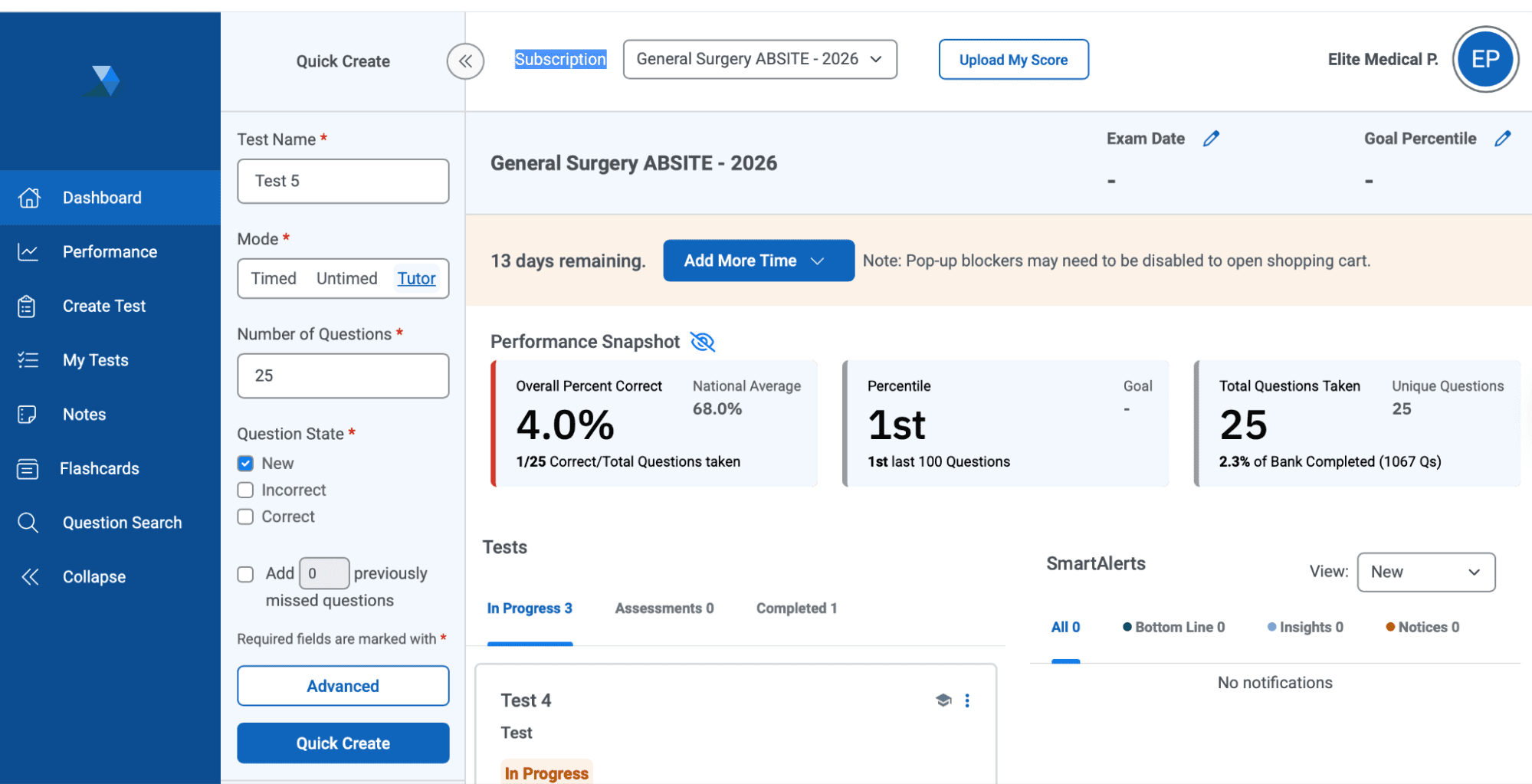The height and width of the screenshot is (784, 1532).
Task: Check the Correct question state option
Action: tap(245, 517)
